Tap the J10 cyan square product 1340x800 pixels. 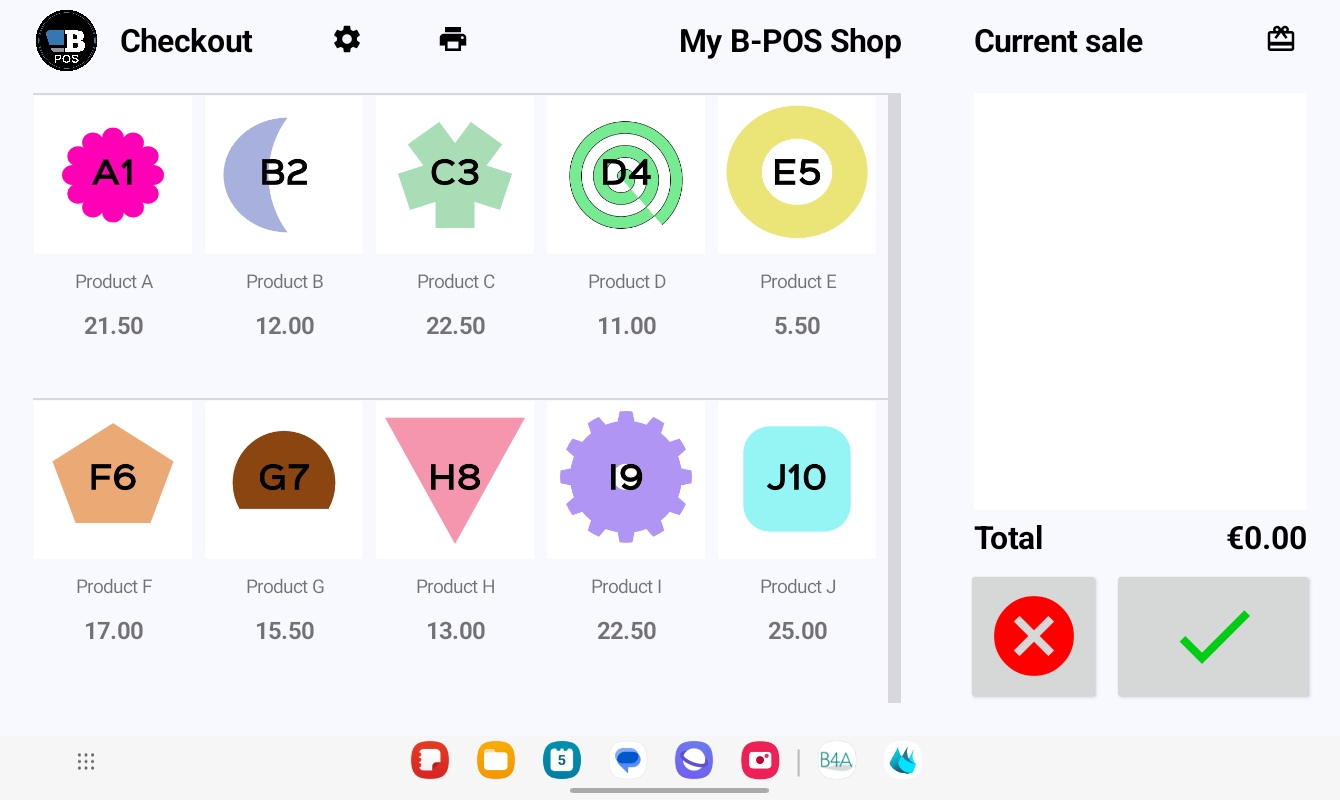[x=797, y=479]
